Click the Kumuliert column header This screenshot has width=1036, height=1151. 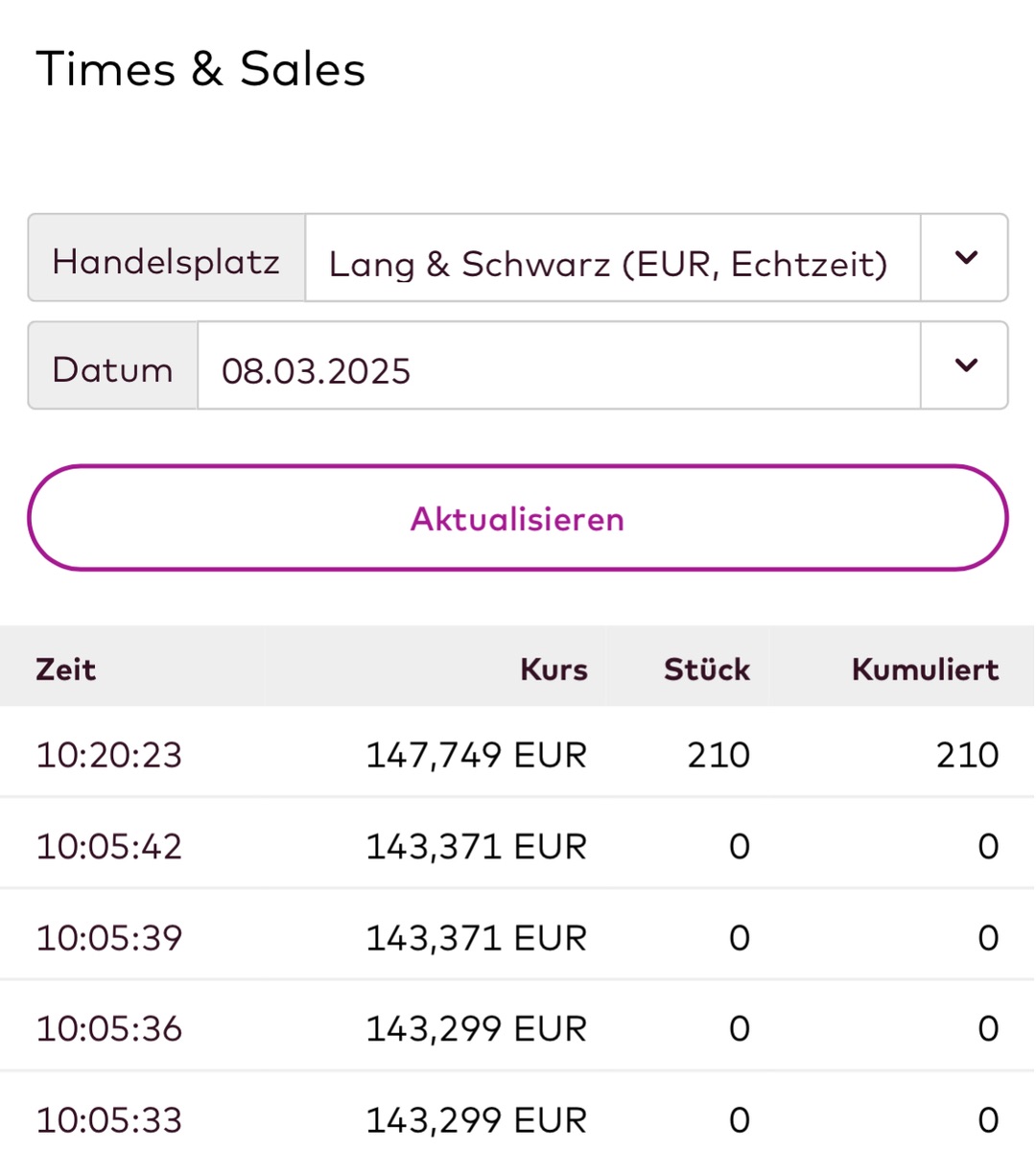[x=925, y=669]
